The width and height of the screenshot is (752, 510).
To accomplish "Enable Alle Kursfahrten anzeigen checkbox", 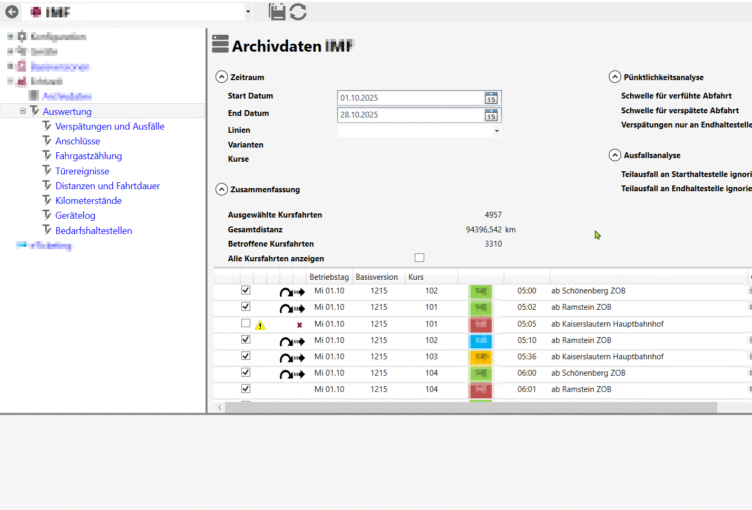I will (419, 258).
